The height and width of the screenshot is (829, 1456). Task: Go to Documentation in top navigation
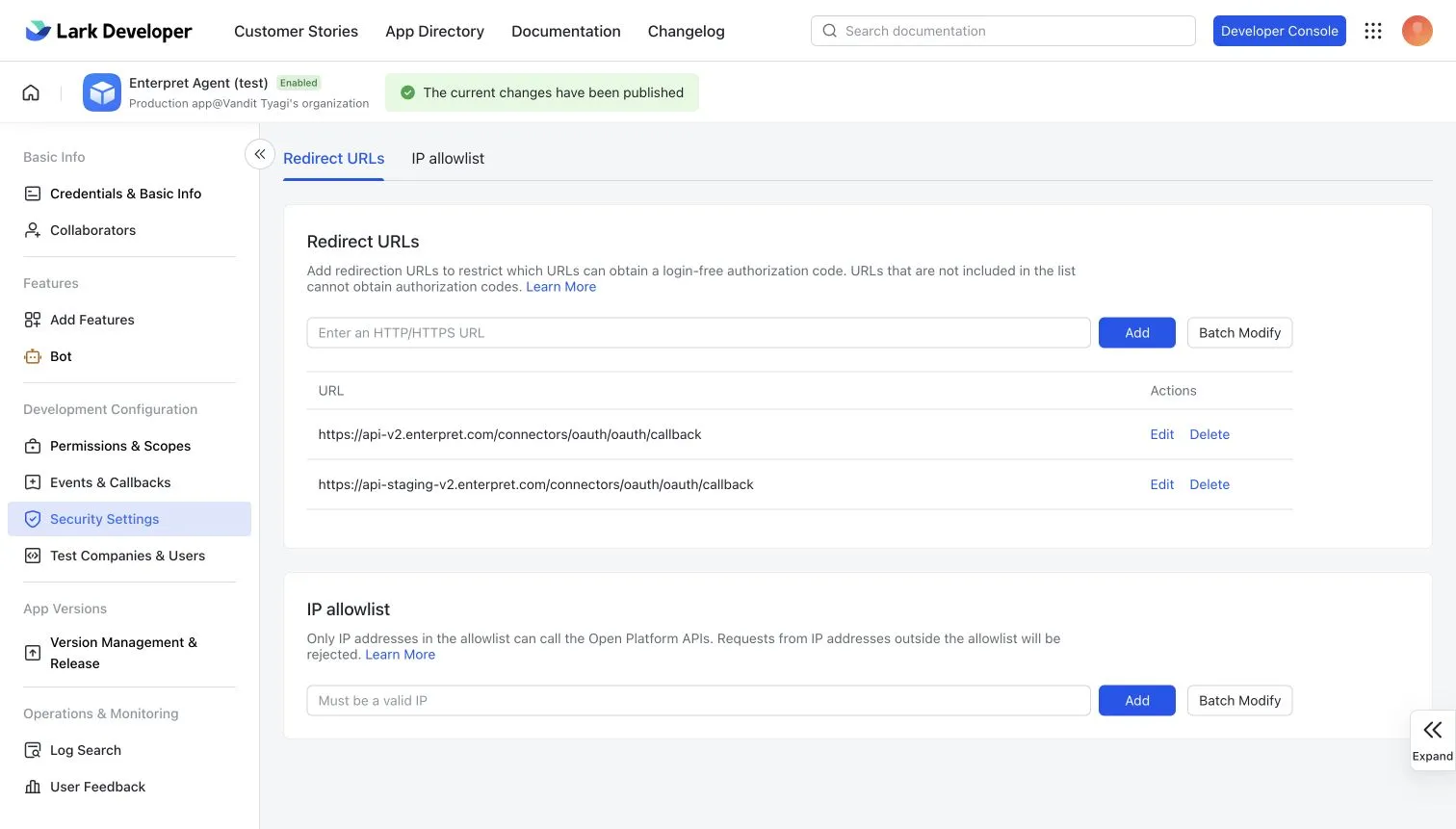(x=566, y=31)
